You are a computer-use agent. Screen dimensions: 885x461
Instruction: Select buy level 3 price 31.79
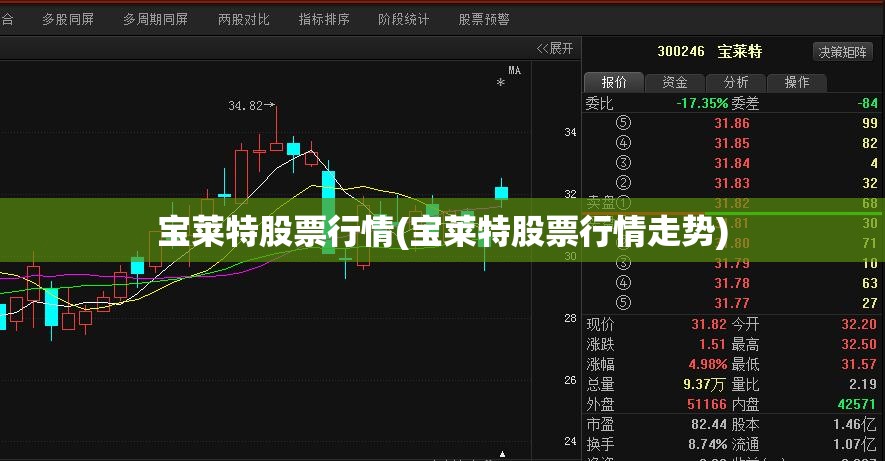[732, 264]
